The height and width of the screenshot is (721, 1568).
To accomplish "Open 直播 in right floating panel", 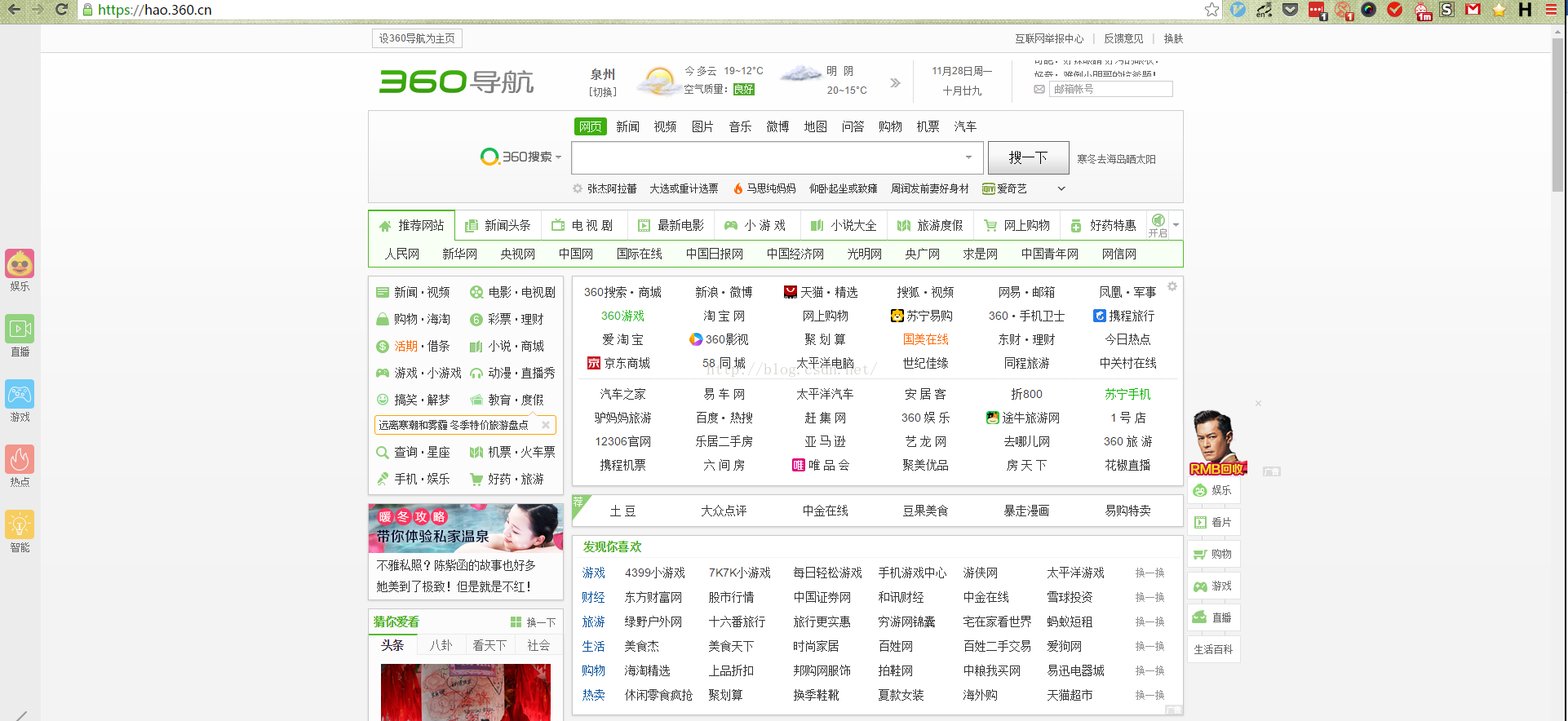I will click(x=1213, y=617).
